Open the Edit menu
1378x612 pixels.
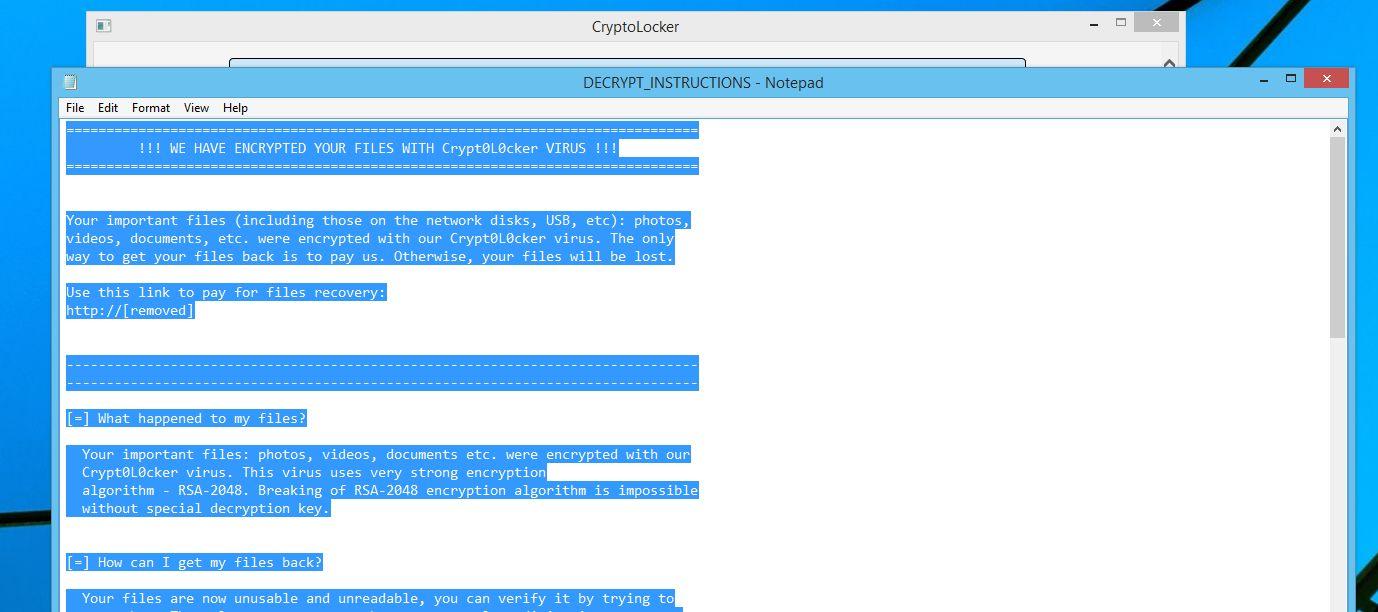tap(108, 108)
